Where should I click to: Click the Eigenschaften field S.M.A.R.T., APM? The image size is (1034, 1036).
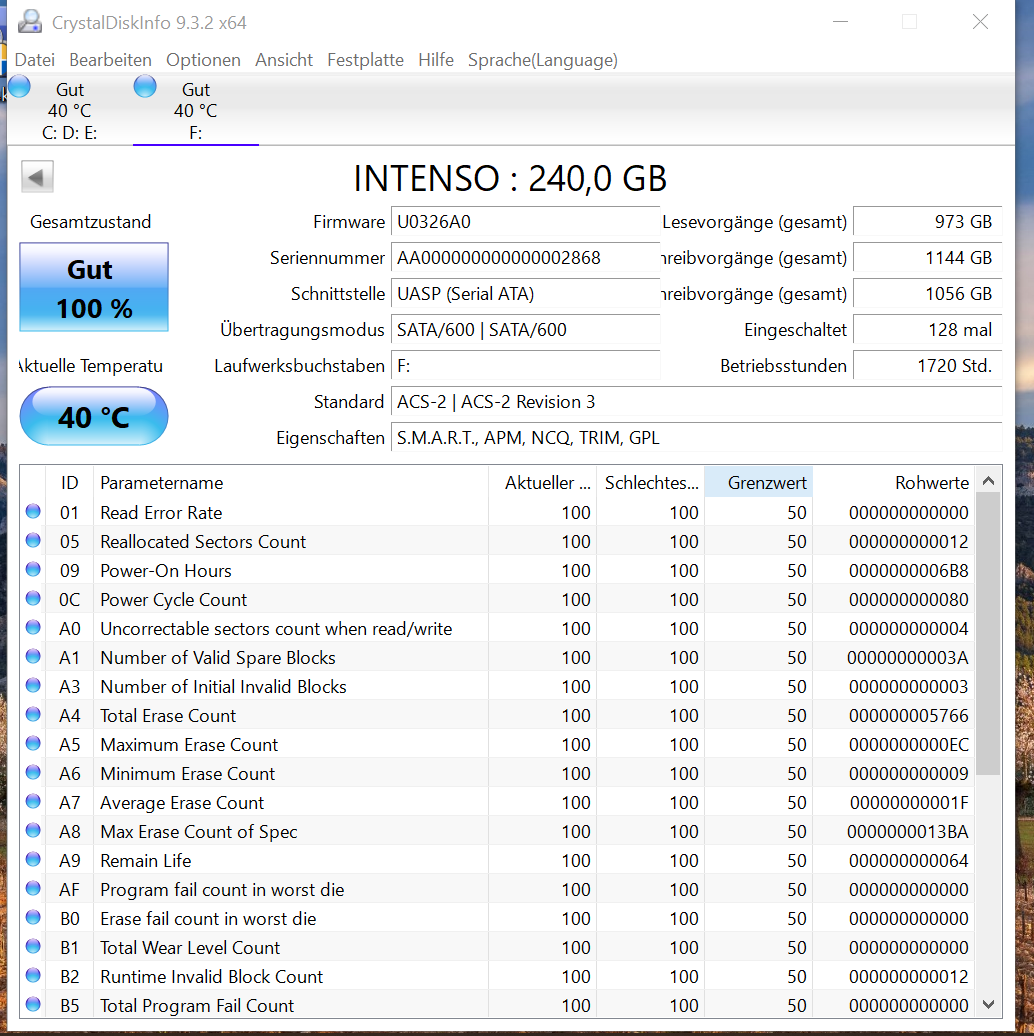pyautogui.click(x=696, y=437)
